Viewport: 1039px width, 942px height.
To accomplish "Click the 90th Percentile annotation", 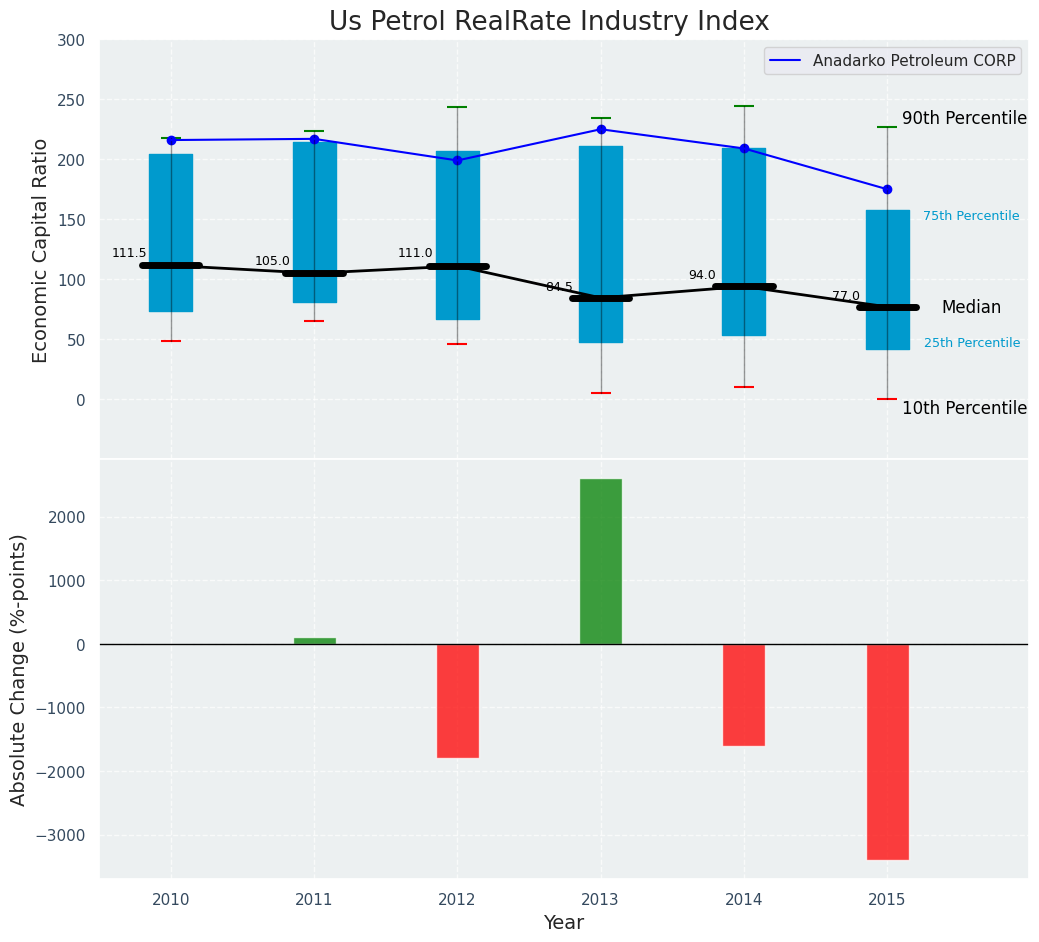I will click(964, 118).
